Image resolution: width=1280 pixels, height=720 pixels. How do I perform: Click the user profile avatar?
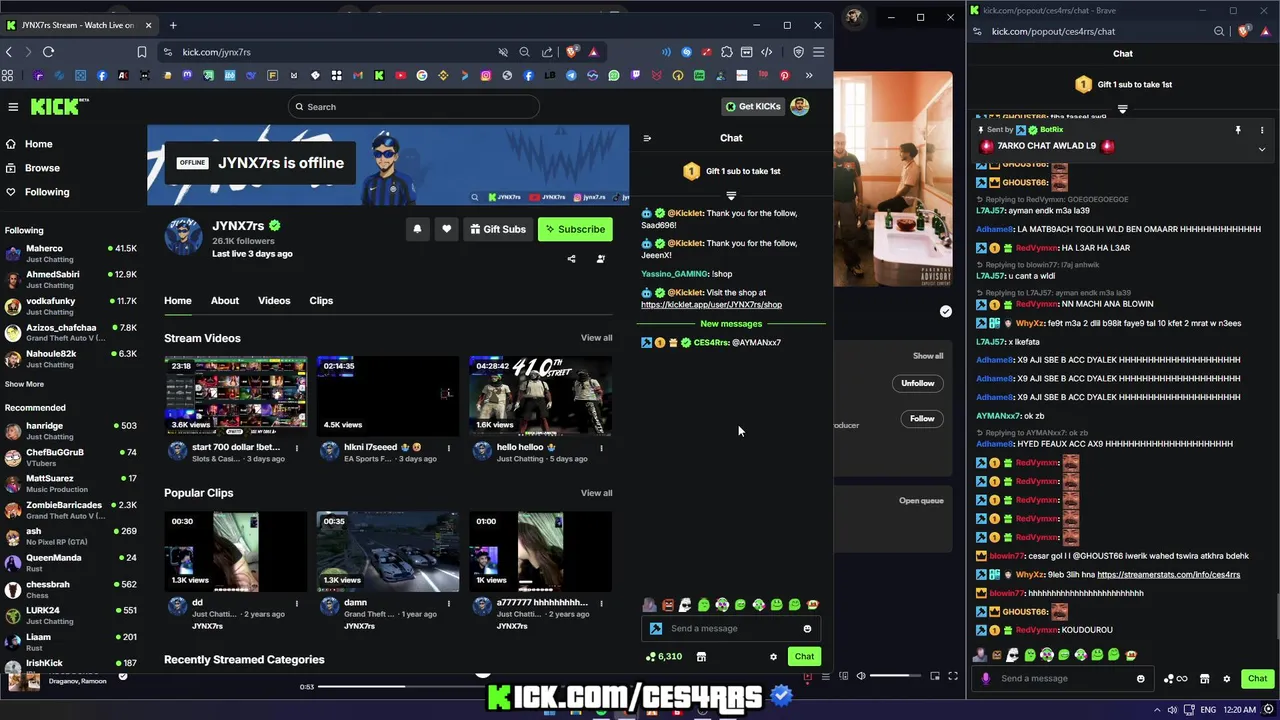click(x=799, y=107)
